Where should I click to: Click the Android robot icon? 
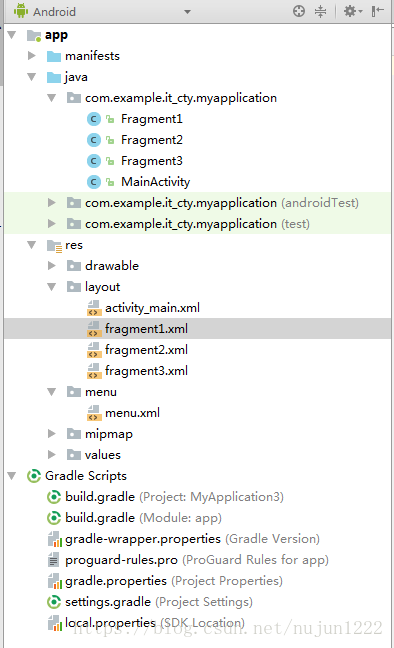(x=21, y=11)
